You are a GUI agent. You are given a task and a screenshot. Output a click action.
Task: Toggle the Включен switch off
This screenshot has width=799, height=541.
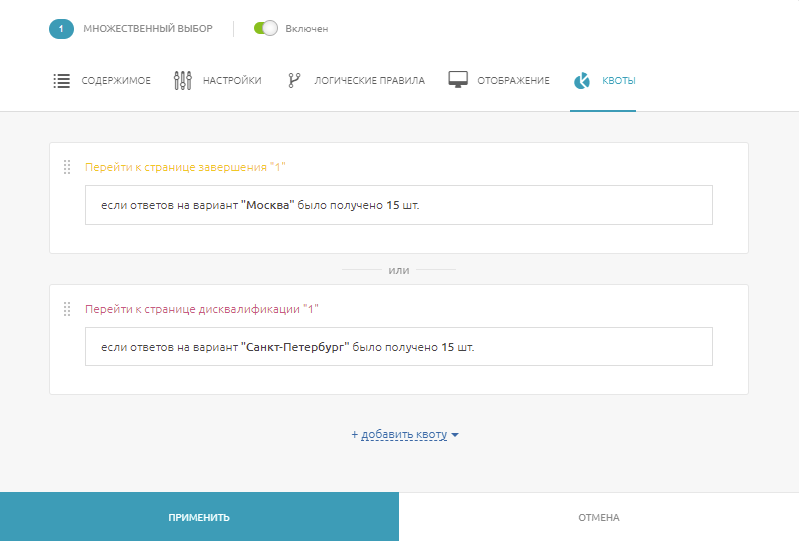265,28
